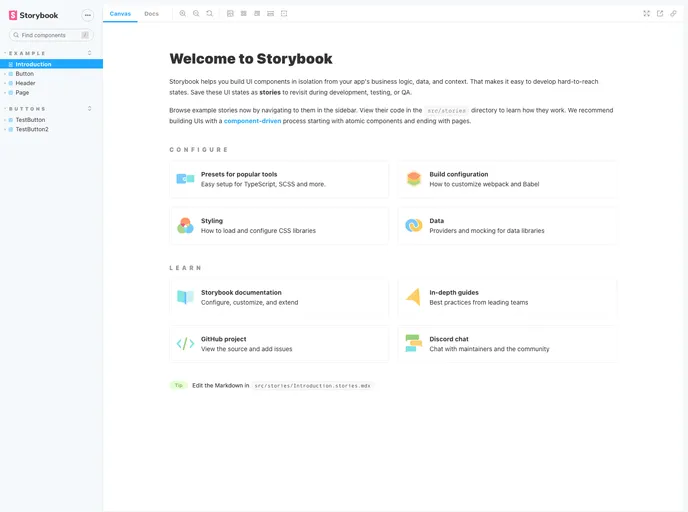Copy the canvas link
The height and width of the screenshot is (512, 688).
(674, 14)
